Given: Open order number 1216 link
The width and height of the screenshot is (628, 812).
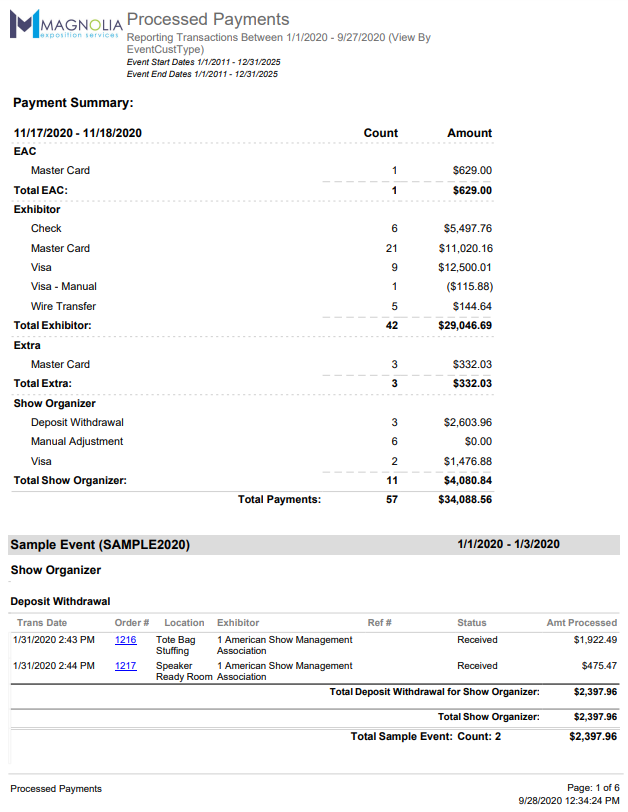Looking at the screenshot, I should tap(126, 640).
